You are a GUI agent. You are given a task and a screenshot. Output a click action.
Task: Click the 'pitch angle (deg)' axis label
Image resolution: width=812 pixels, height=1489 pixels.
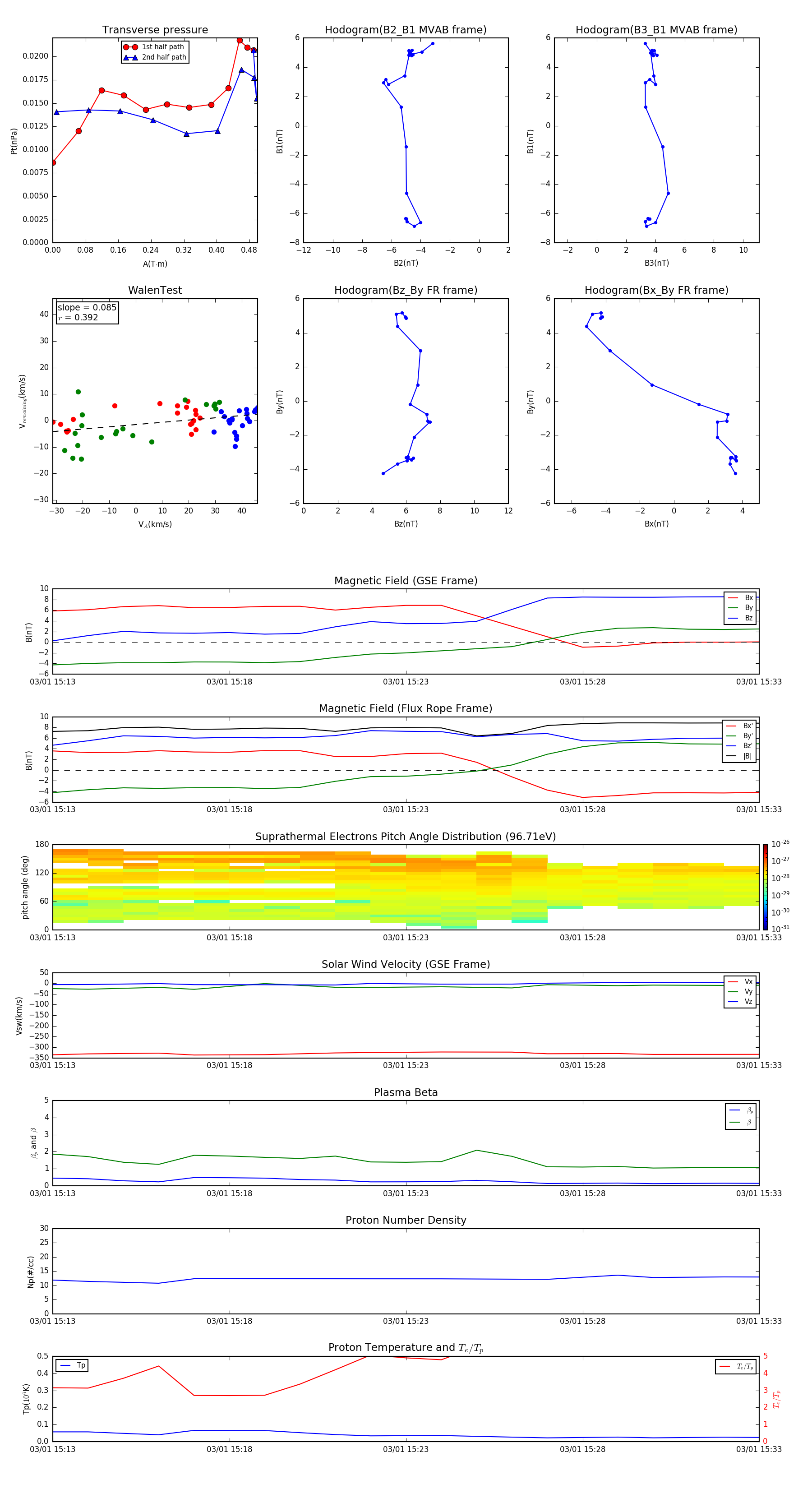25,887
